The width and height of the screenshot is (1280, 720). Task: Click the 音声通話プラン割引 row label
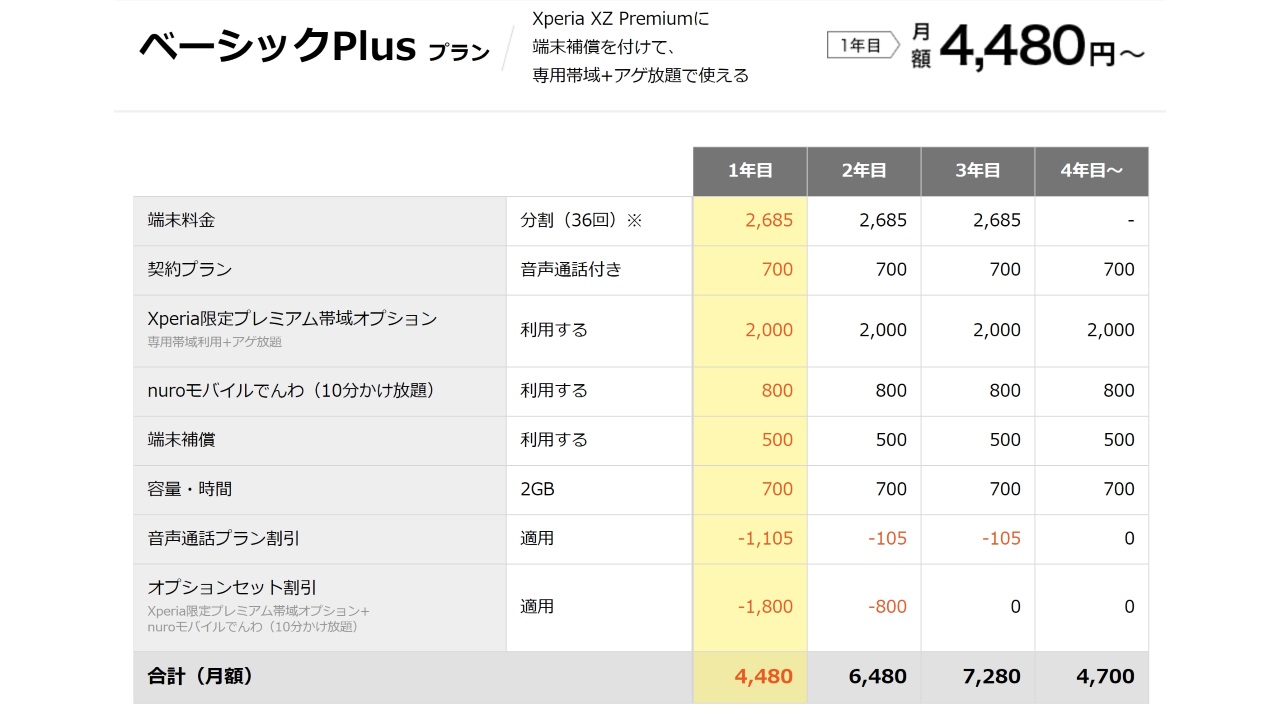coord(223,538)
